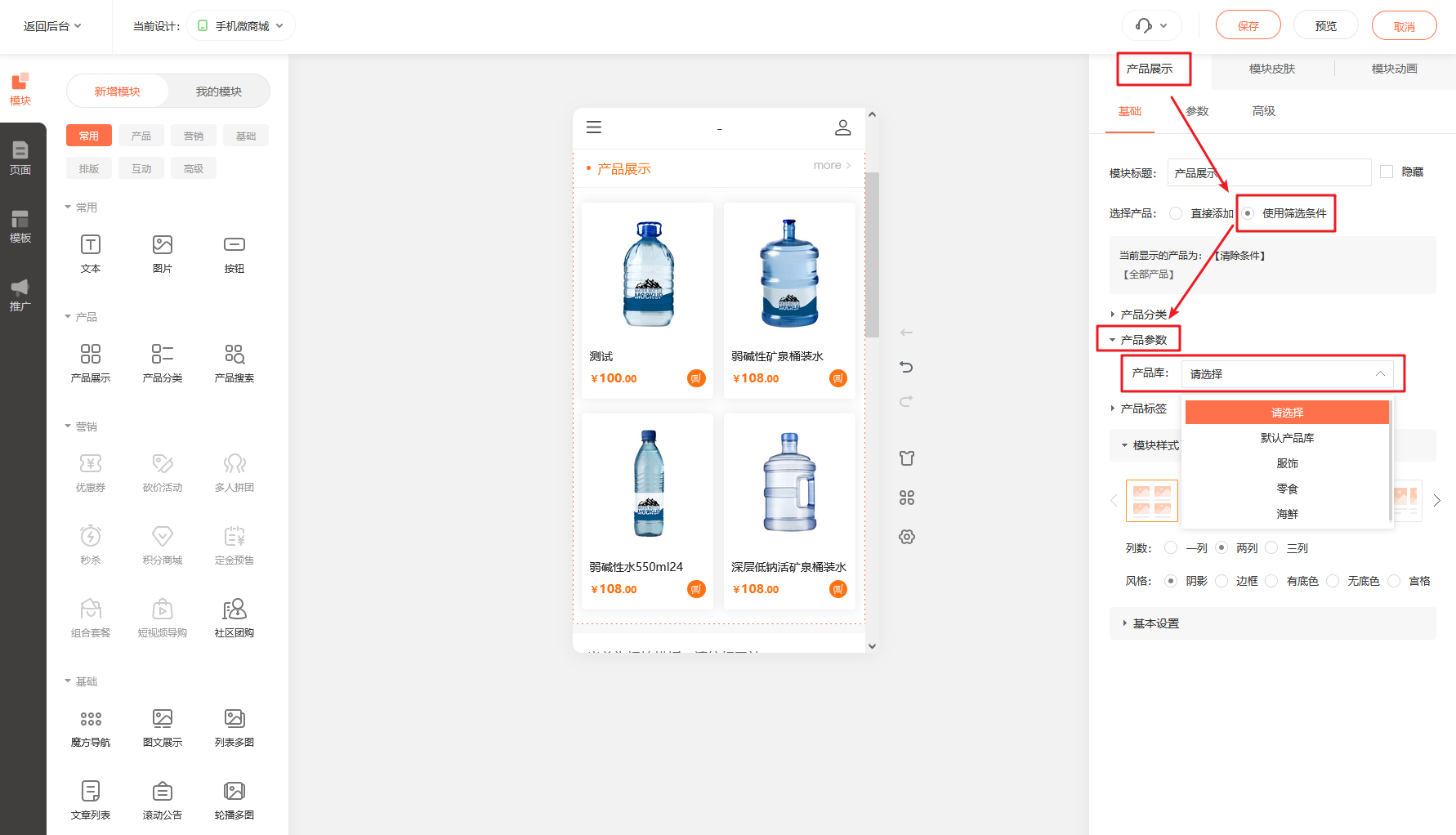Image resolution: width=1456 pixels, height=835 pixels.
Task: Switch to 模块皮肤 tab
Action: [x=1272, y=69]
